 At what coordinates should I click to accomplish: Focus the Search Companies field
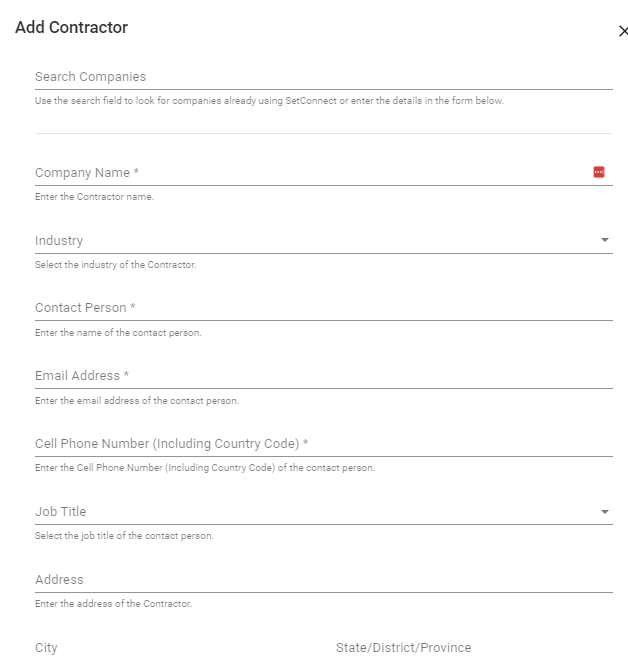324,77
